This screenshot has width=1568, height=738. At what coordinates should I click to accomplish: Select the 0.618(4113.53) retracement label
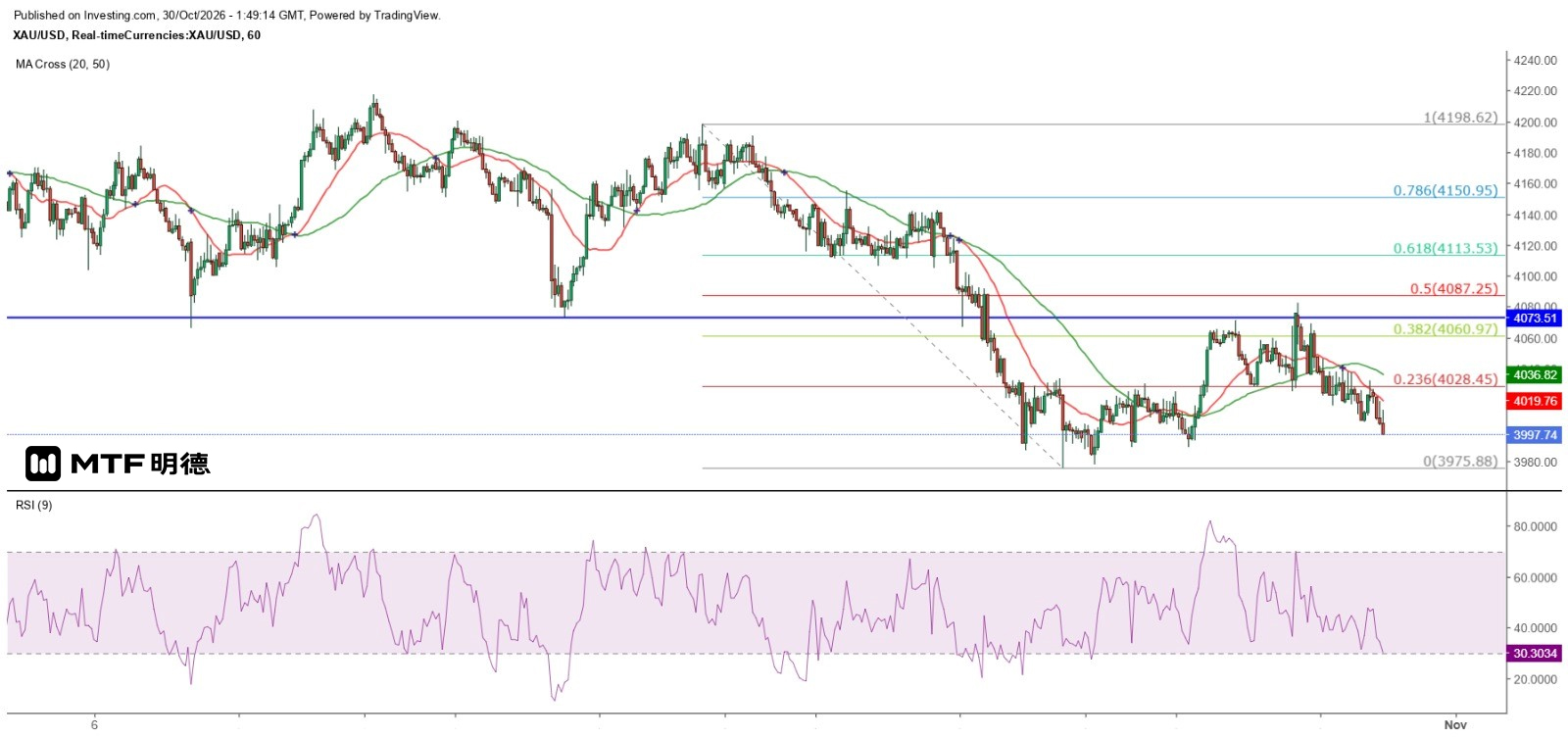coord(1445,248)
